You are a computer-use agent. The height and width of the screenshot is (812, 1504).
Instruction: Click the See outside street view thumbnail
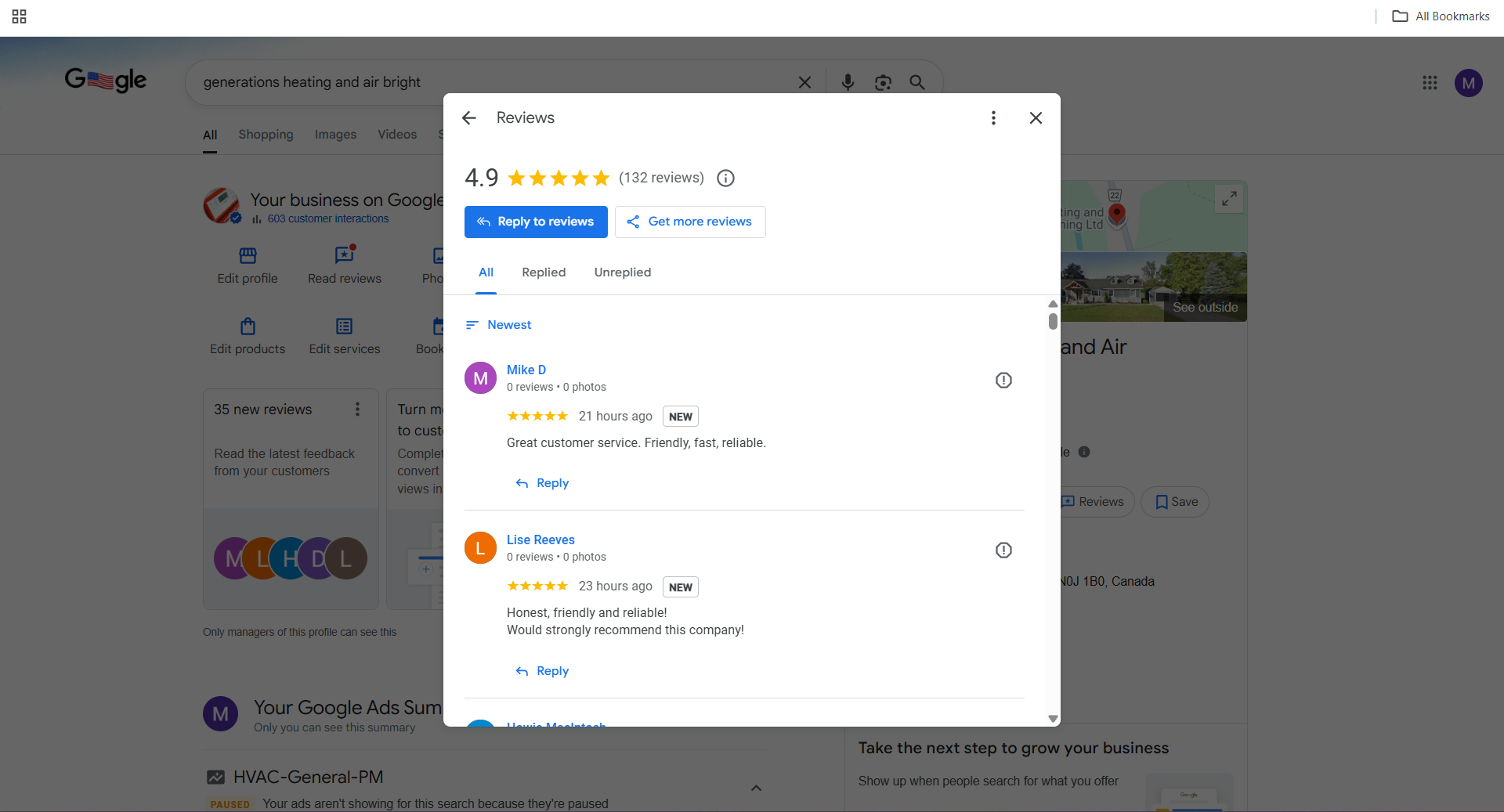point(1155,287)
